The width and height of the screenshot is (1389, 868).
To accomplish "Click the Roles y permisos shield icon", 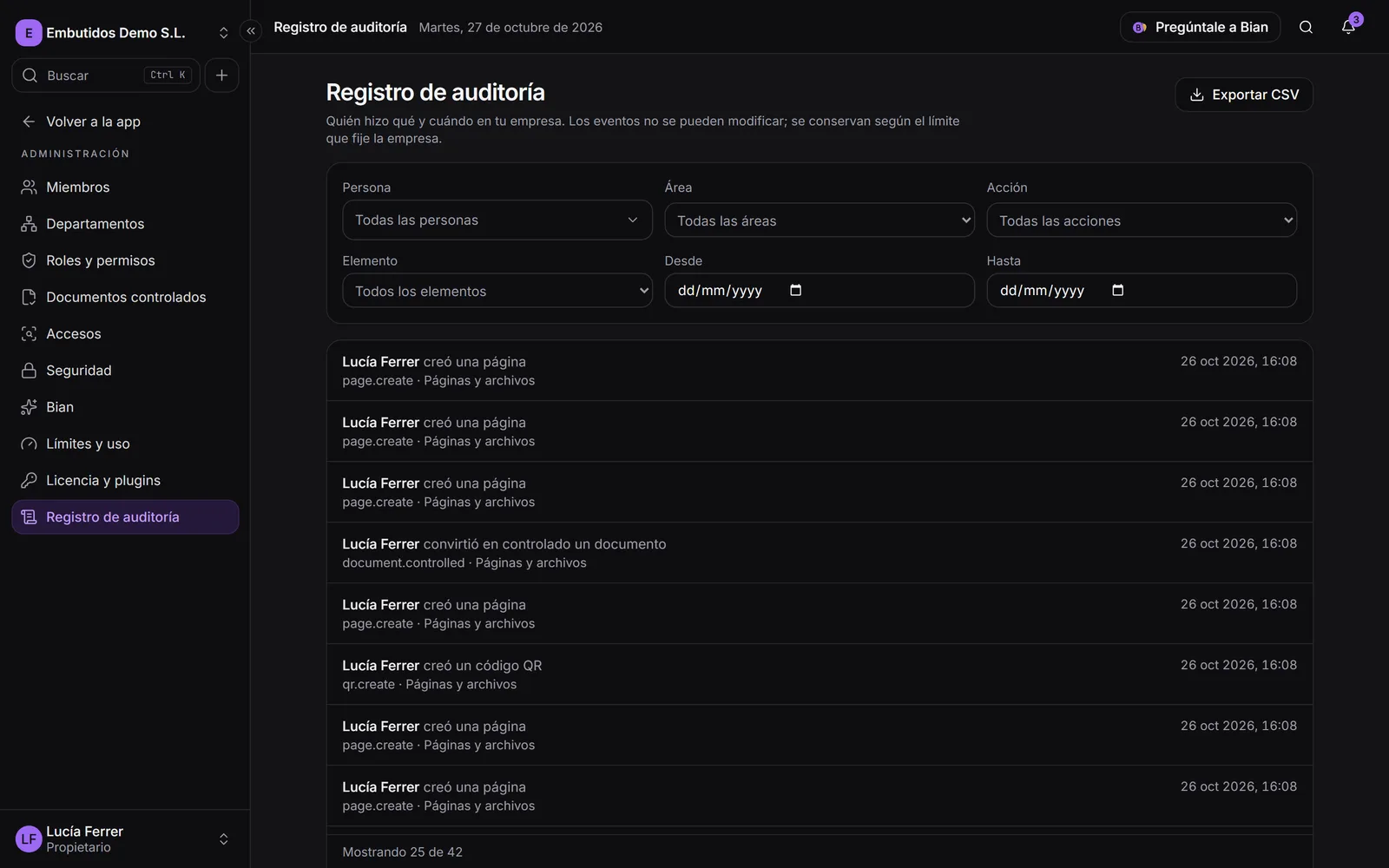I will (x=29, y=260).
